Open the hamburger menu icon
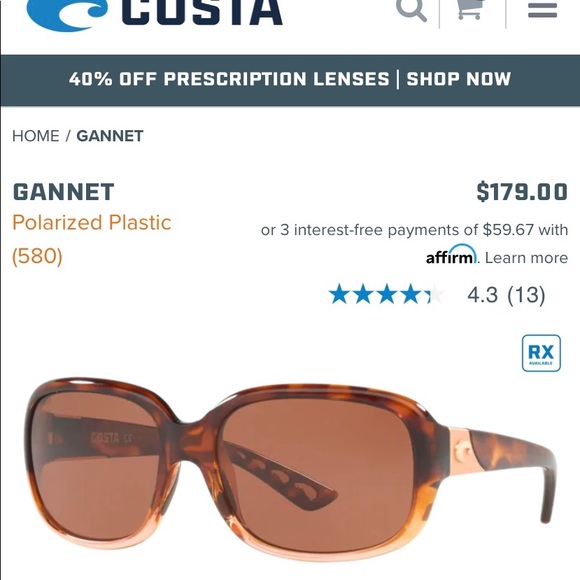Image resolution: width=580 pixels, height=580 pixels. (542, 10)
